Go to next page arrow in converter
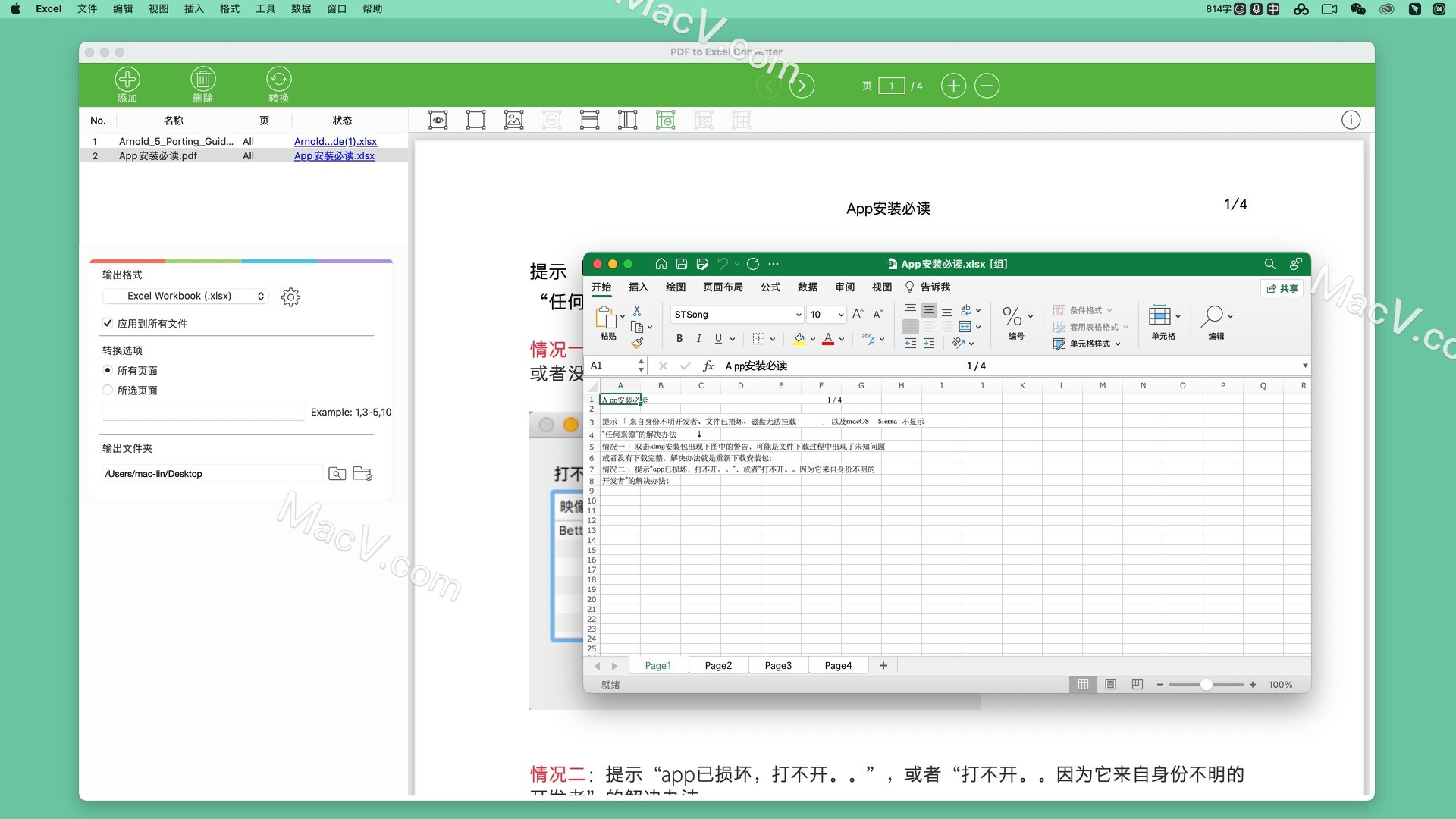Viewport: 1456px width, 819px height. click(802, 86)
